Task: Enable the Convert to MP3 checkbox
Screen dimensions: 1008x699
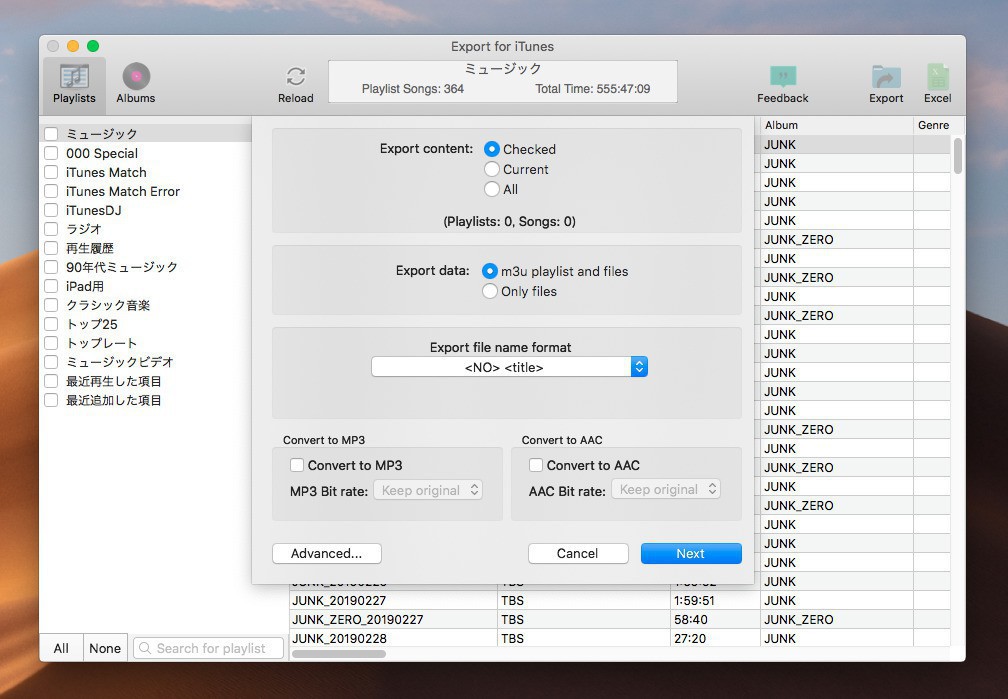Action: pos(297,465)
